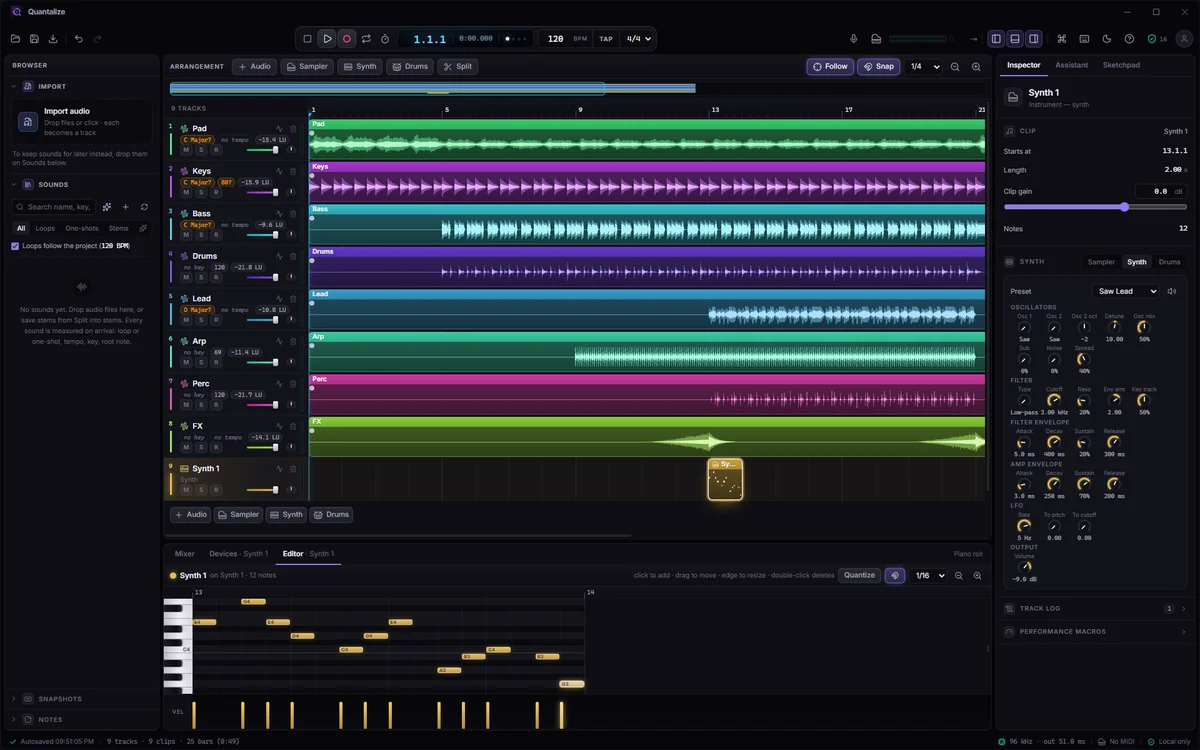Click the save project floppy-disk icon
The image size is (1200, 750).
click(34, 39)
